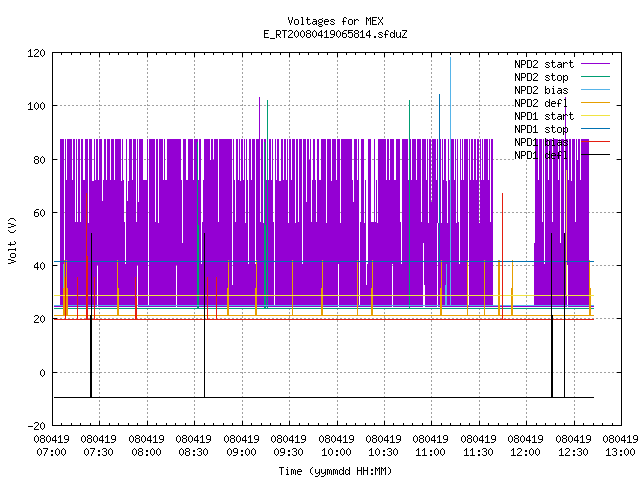Click the 'NPD1 bias' legend label

(541, 142)
